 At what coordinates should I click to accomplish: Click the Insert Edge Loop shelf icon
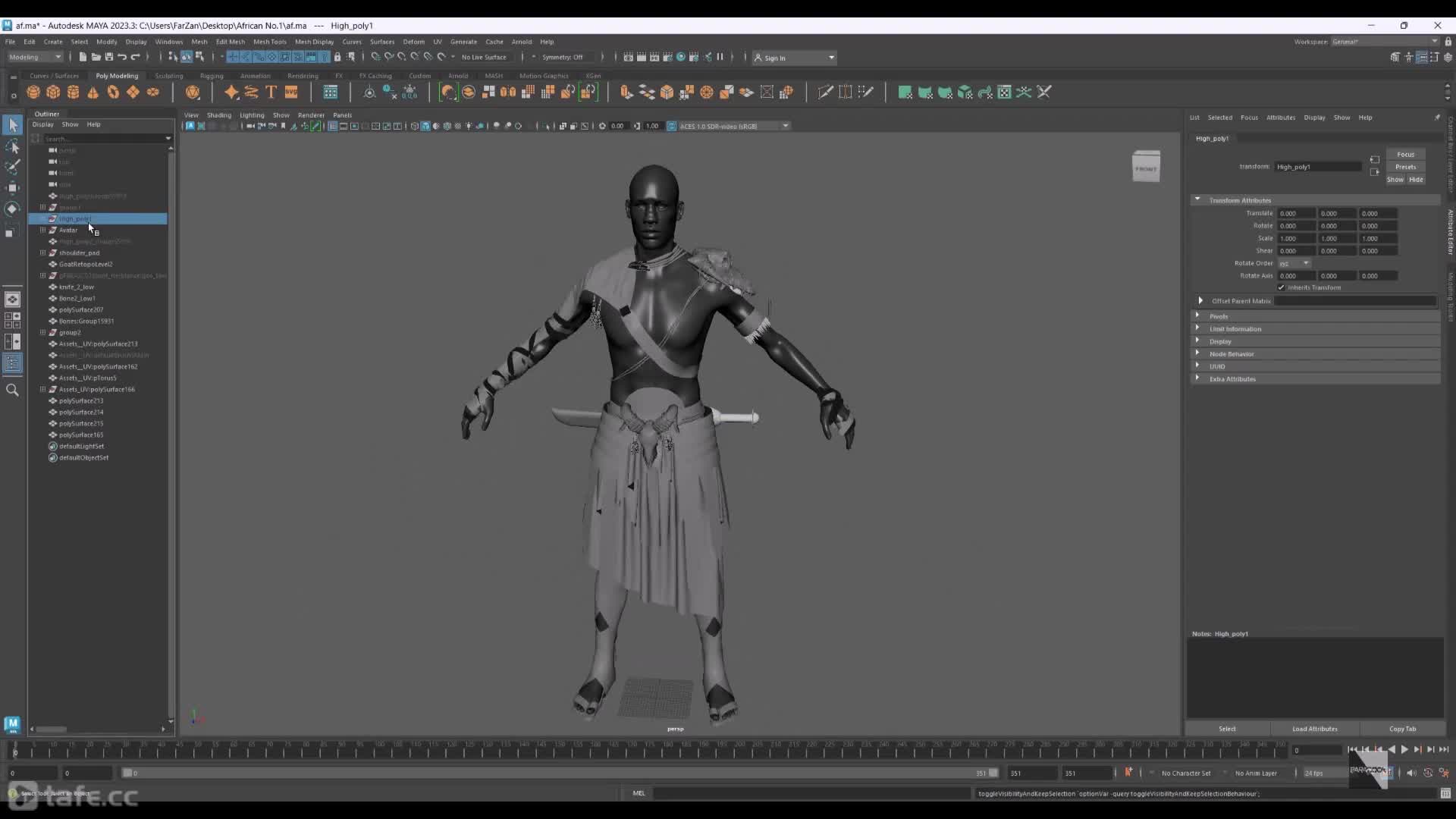tap(845, 92)
